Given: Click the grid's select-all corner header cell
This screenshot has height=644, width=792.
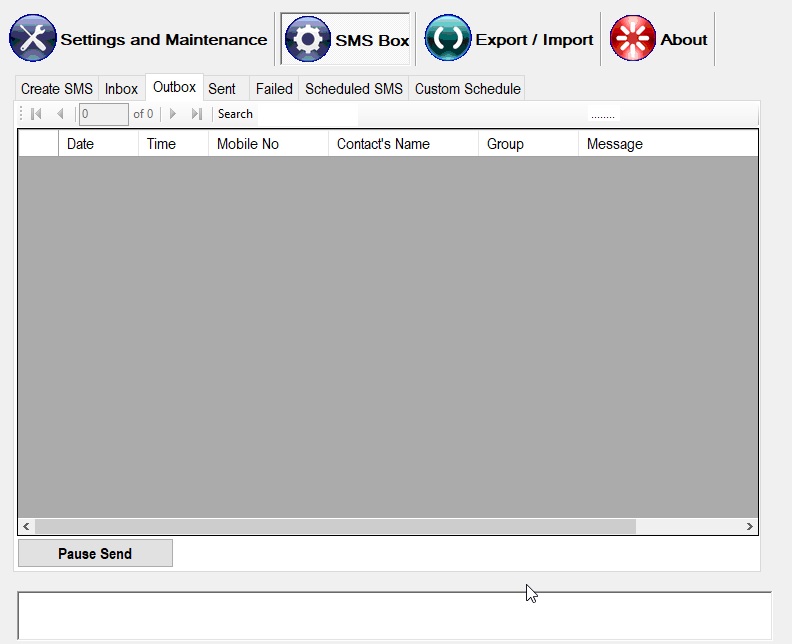Looking at the screenshot, I should [38, 144].
